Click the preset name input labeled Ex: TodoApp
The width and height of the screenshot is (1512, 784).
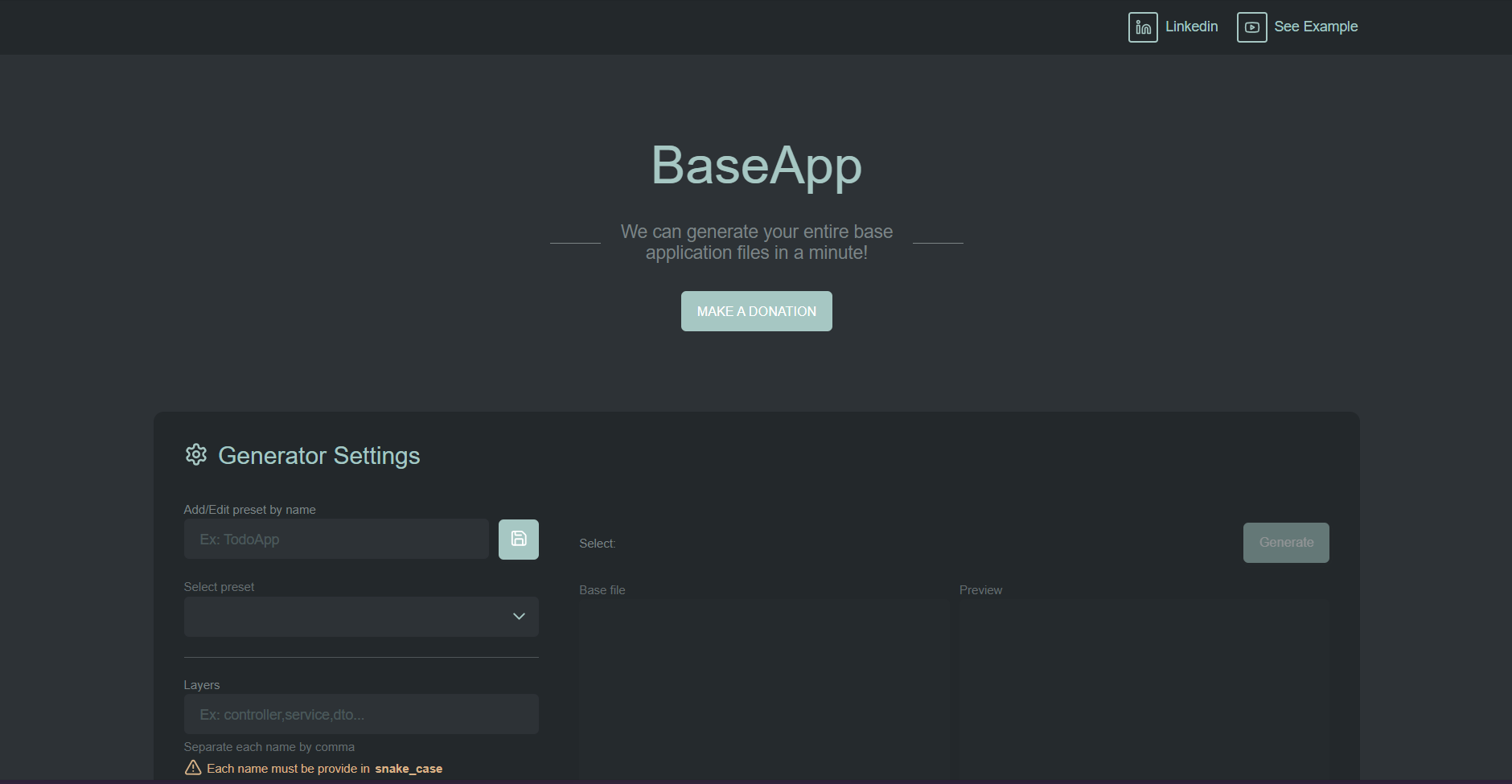pyautogui.click(x=335, y=539)
